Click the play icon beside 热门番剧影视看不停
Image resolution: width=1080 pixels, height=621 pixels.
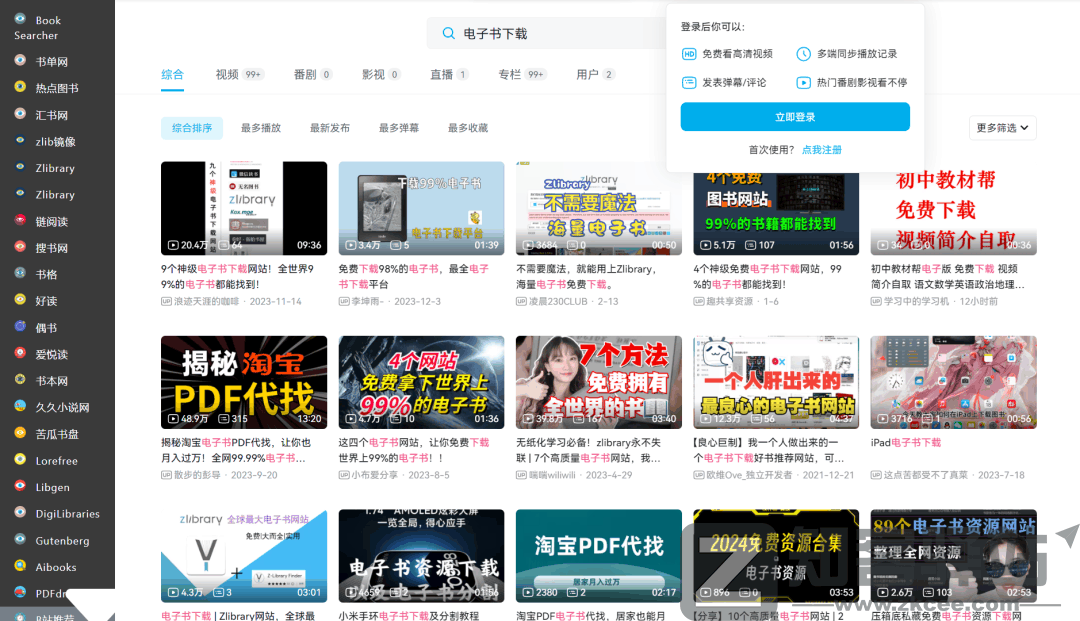(802, 82)
